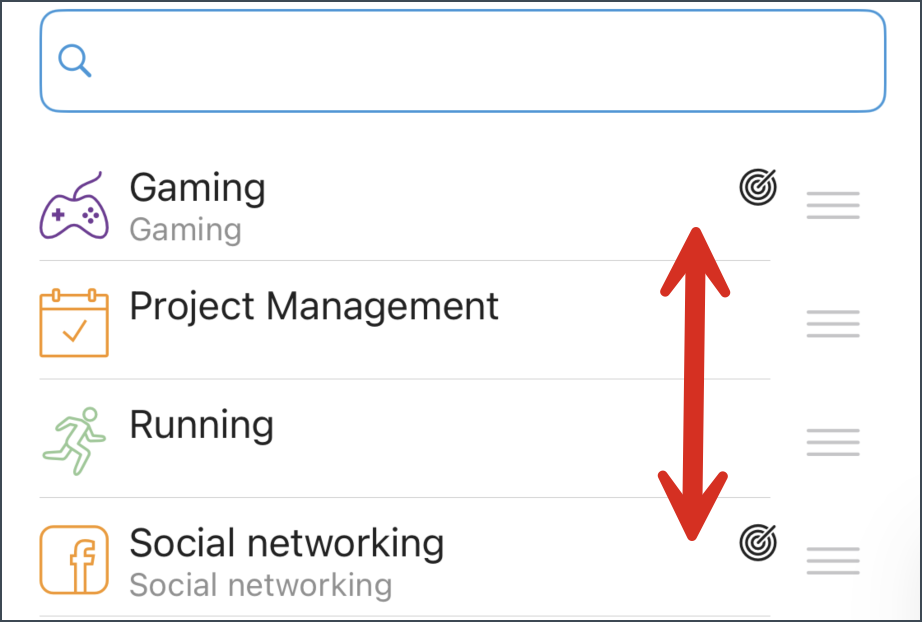Click the drag handle for Social networking
Screen dimensions: 922x622
[833, 560]
